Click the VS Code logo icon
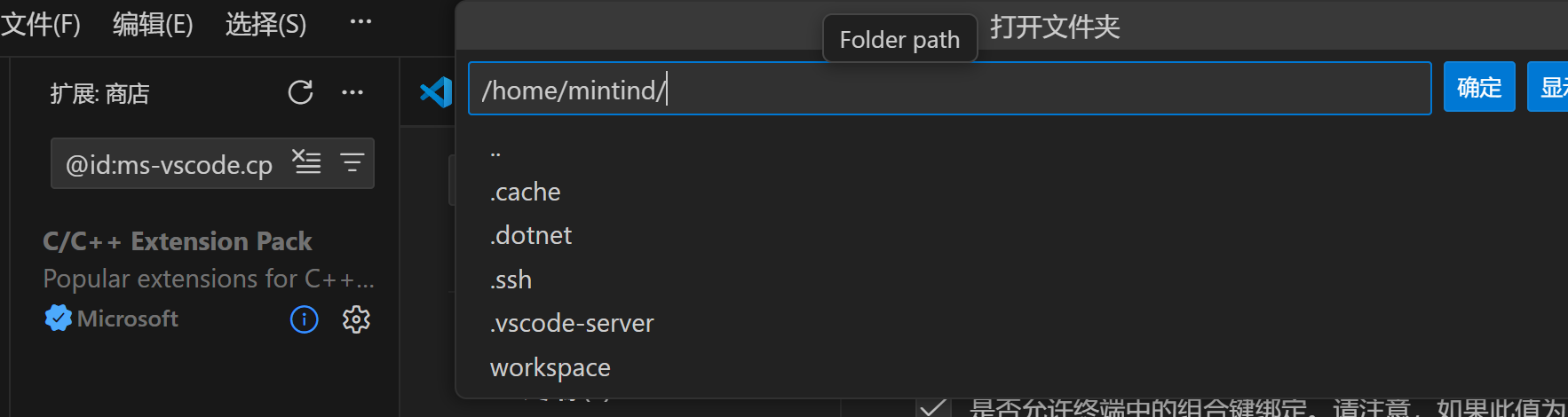1568x417 pixels. pyautogui.click(x=436, y=92)
